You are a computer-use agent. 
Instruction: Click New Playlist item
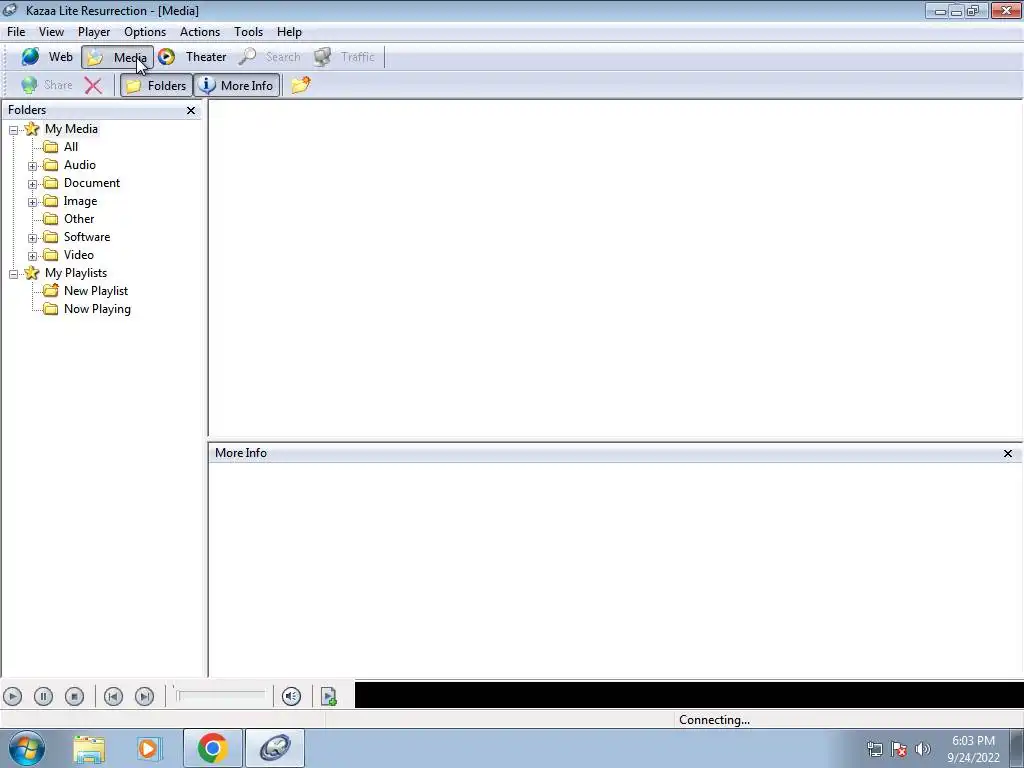pos(96,291)
